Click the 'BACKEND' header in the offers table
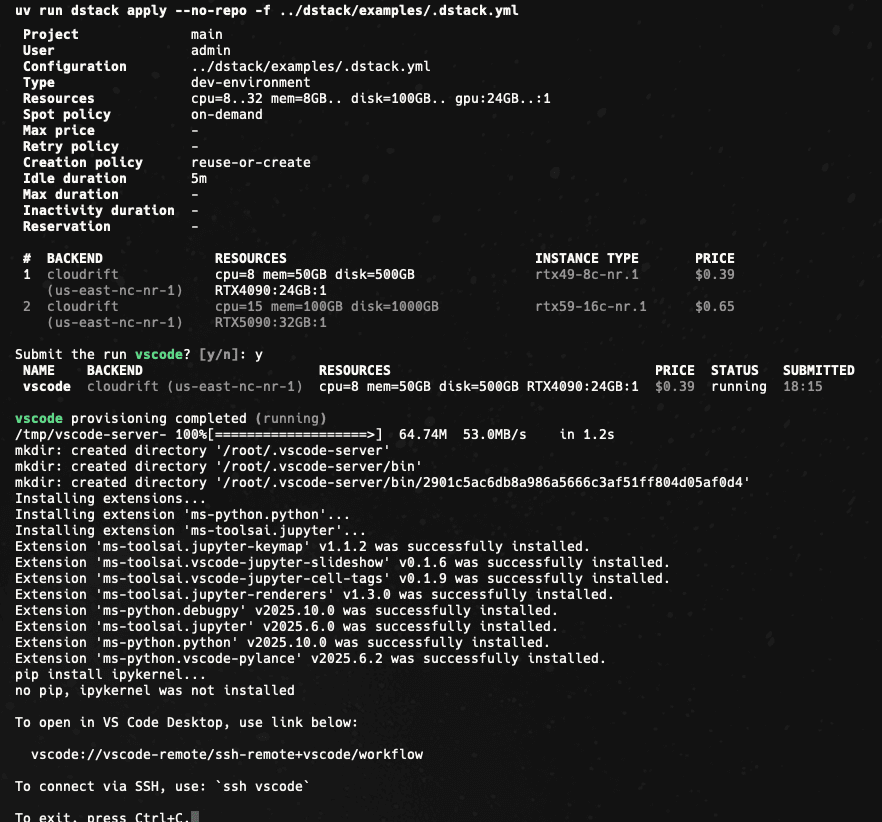The width and height of the screenshot is (882, 822). point(75,258)
